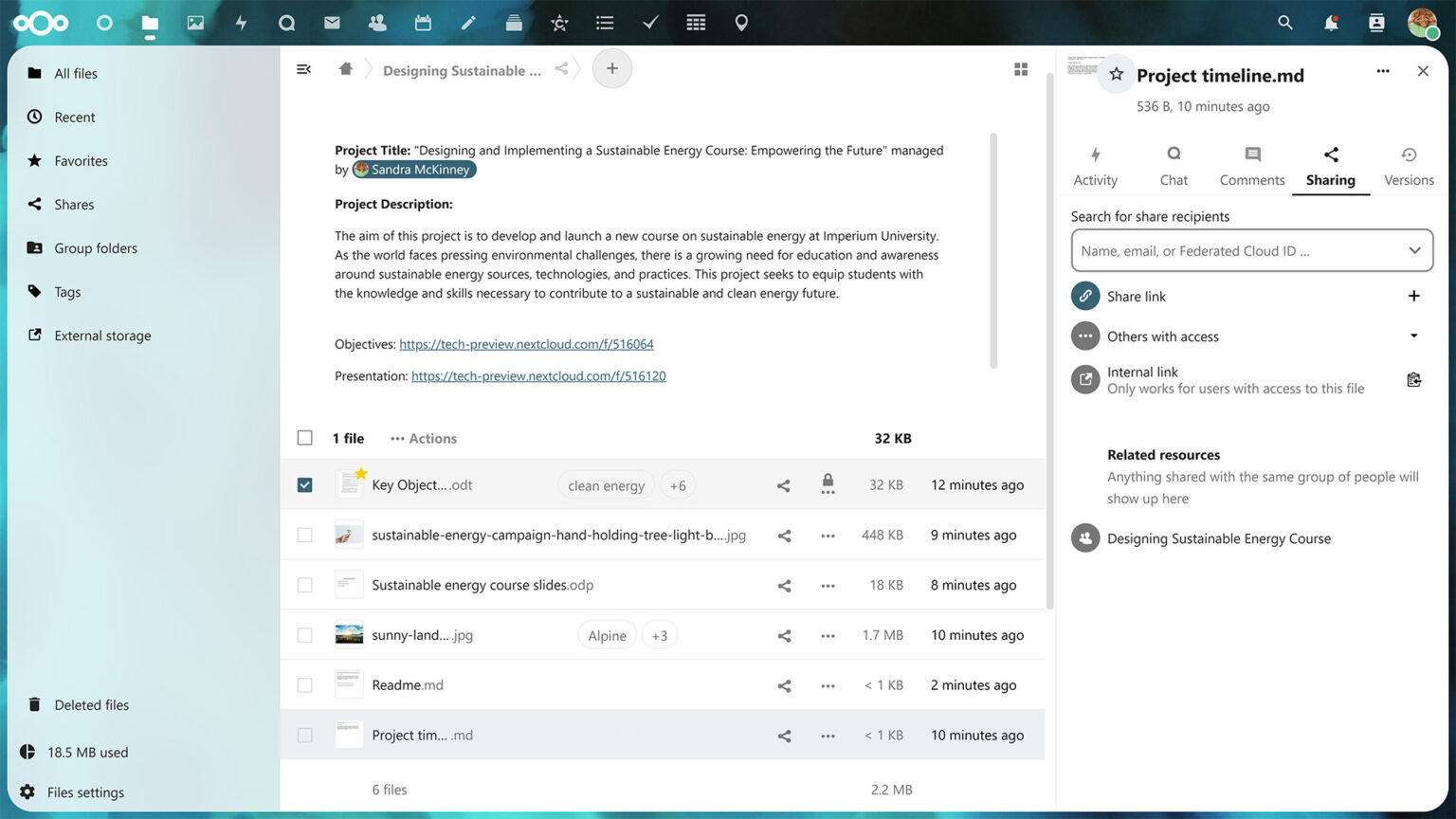Open the Photos app icon
Screen dimensions: 1456x819
[195, 23]
